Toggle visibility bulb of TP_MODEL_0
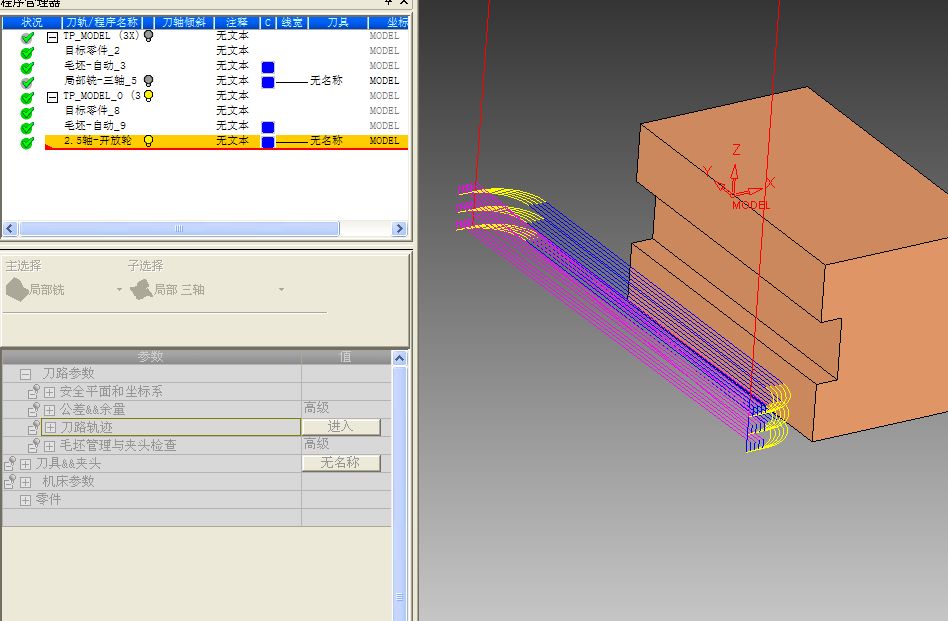The width and height of the screenshot is (948, 621). [148, 96]
